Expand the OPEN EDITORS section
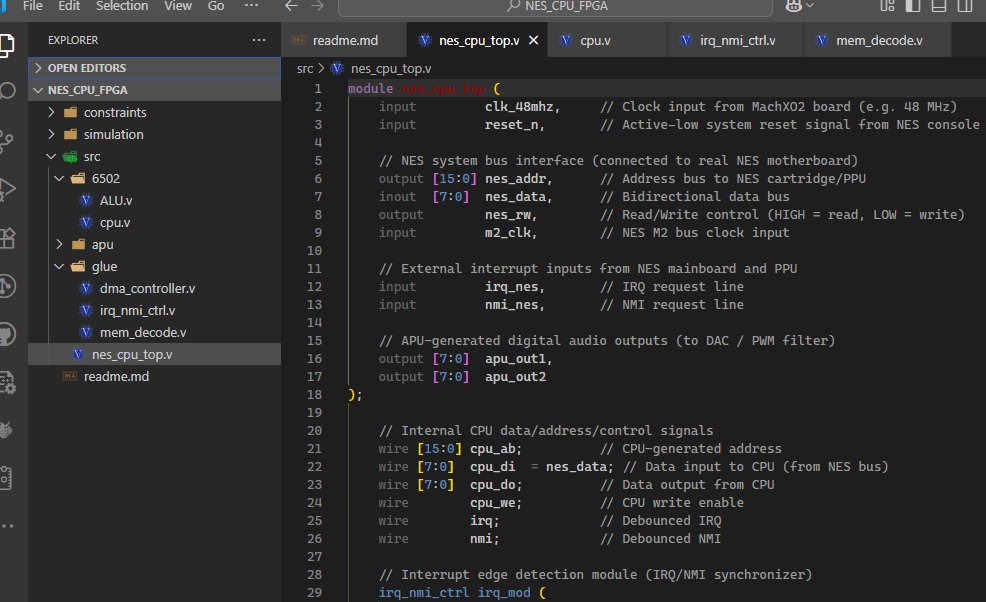986x602 pixels. click(154, 68)
